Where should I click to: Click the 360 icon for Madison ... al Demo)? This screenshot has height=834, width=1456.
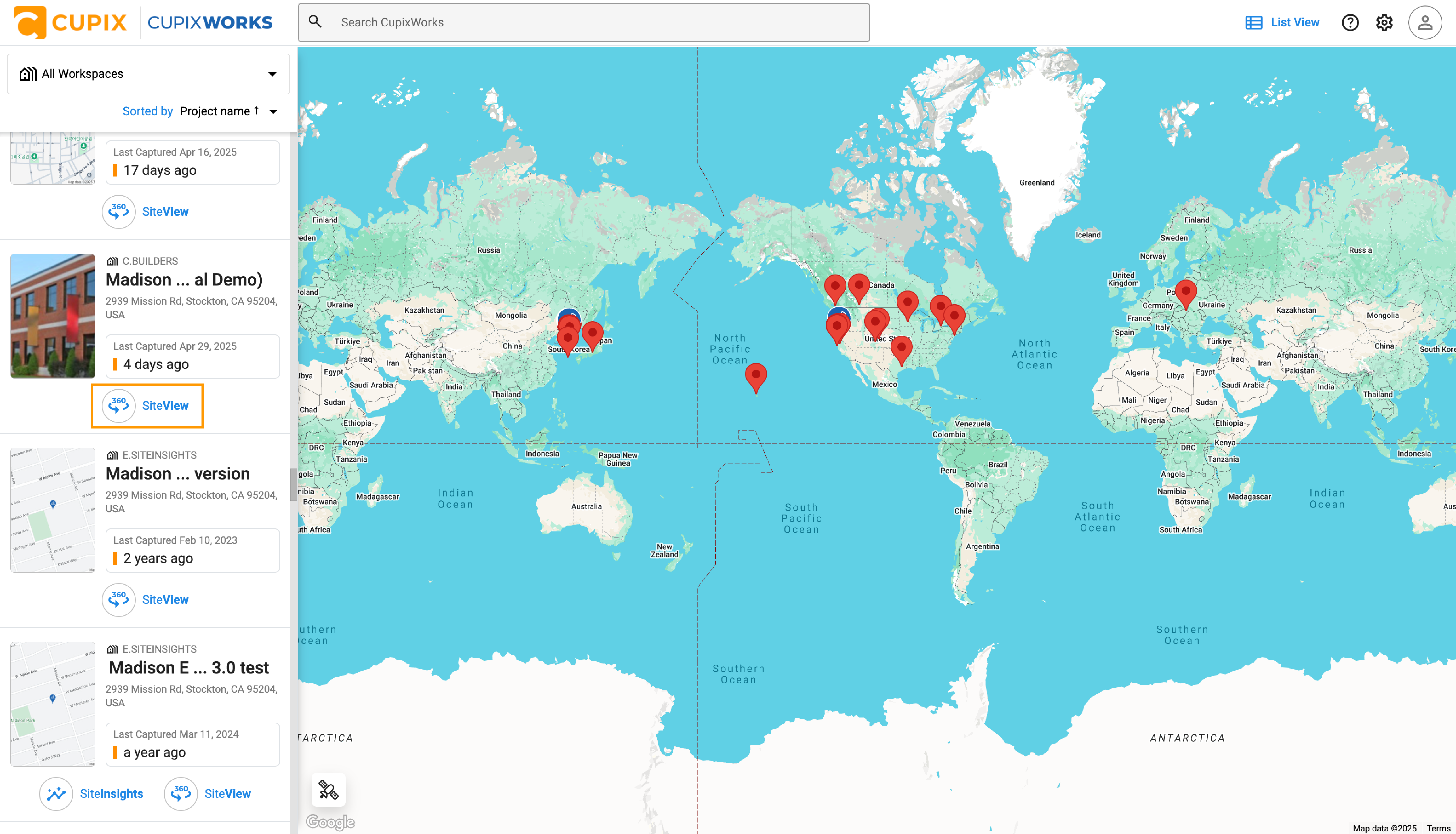pyautogui.click(x=119, y=406)
